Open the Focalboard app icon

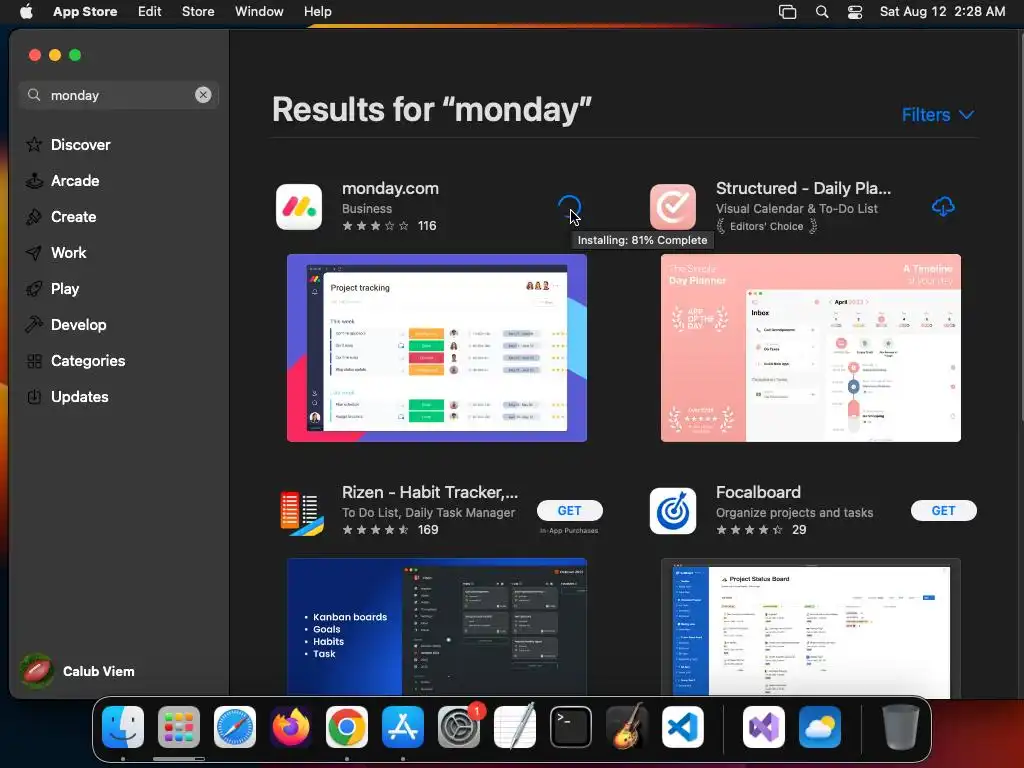click(x=673, y=511)
